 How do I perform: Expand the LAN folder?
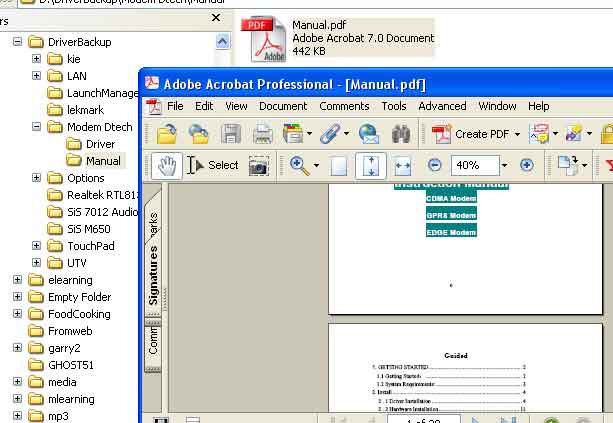pyautogui.click(x=36, y=75)
